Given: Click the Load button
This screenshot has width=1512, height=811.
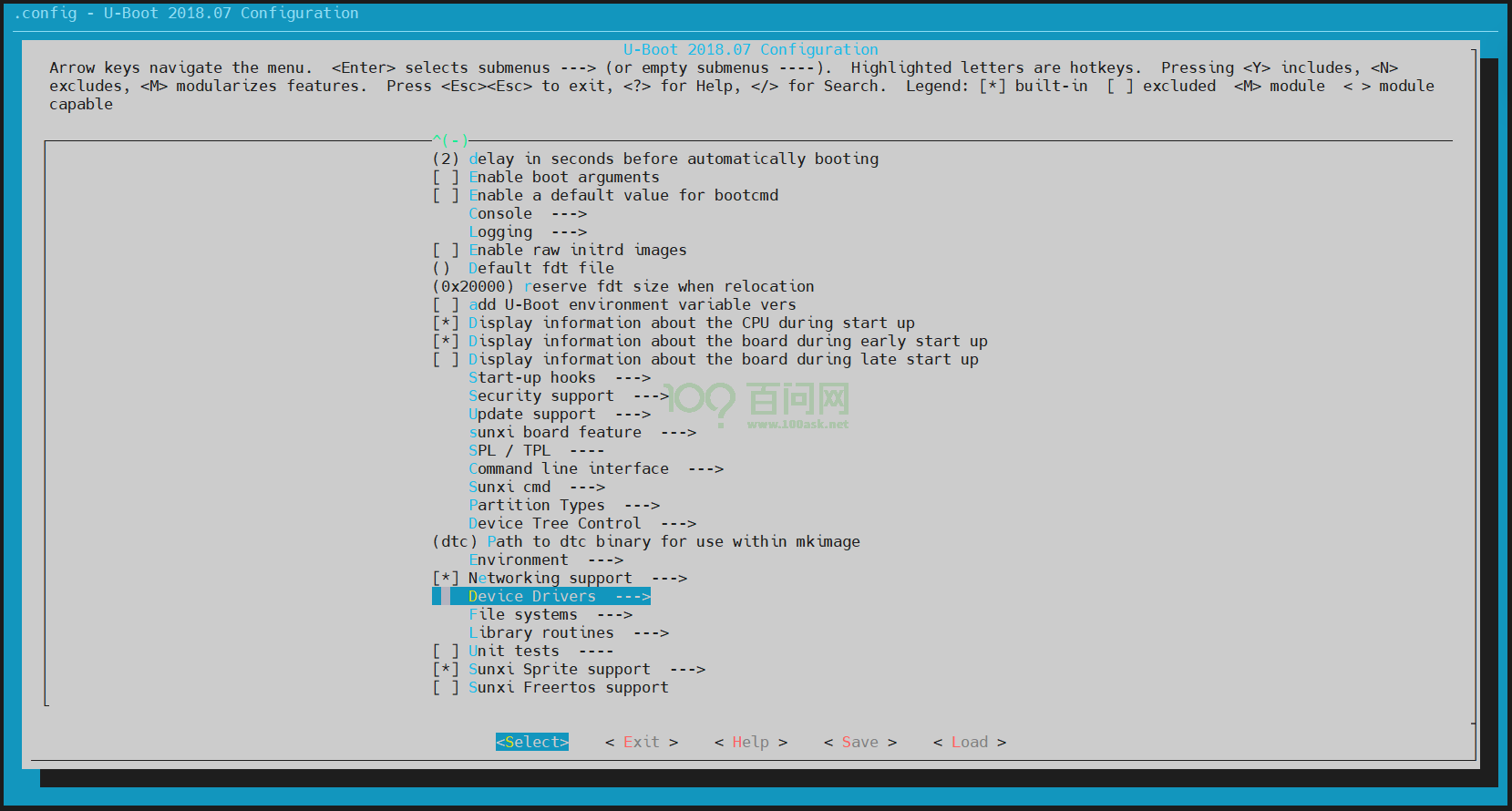Looking at the screenshot, I should [969, 742].
